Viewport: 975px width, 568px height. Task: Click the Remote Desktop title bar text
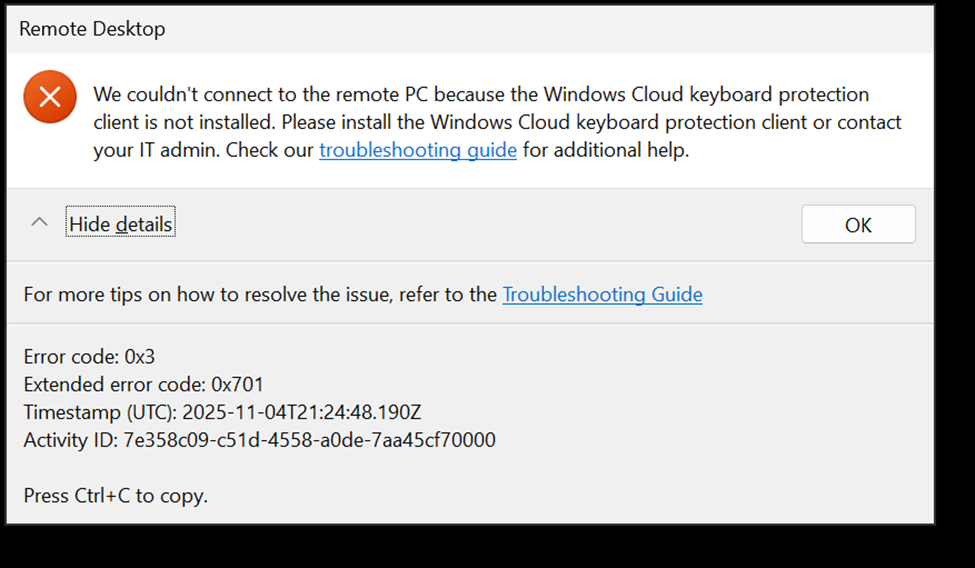click(92, 29)
